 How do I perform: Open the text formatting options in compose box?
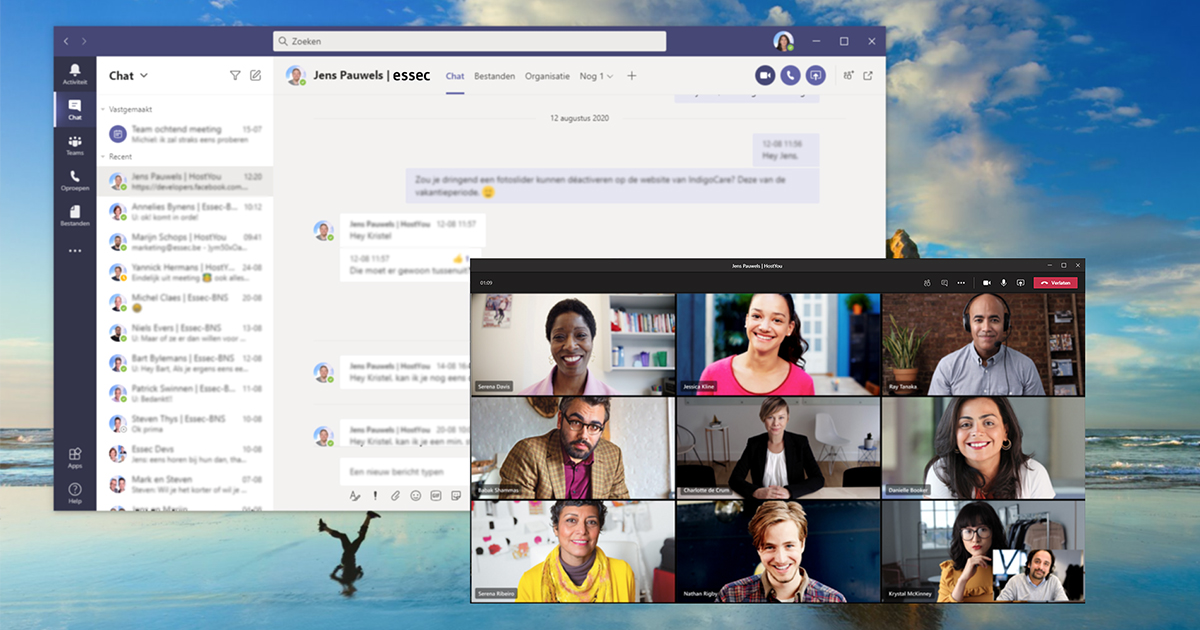coord(354,495)
